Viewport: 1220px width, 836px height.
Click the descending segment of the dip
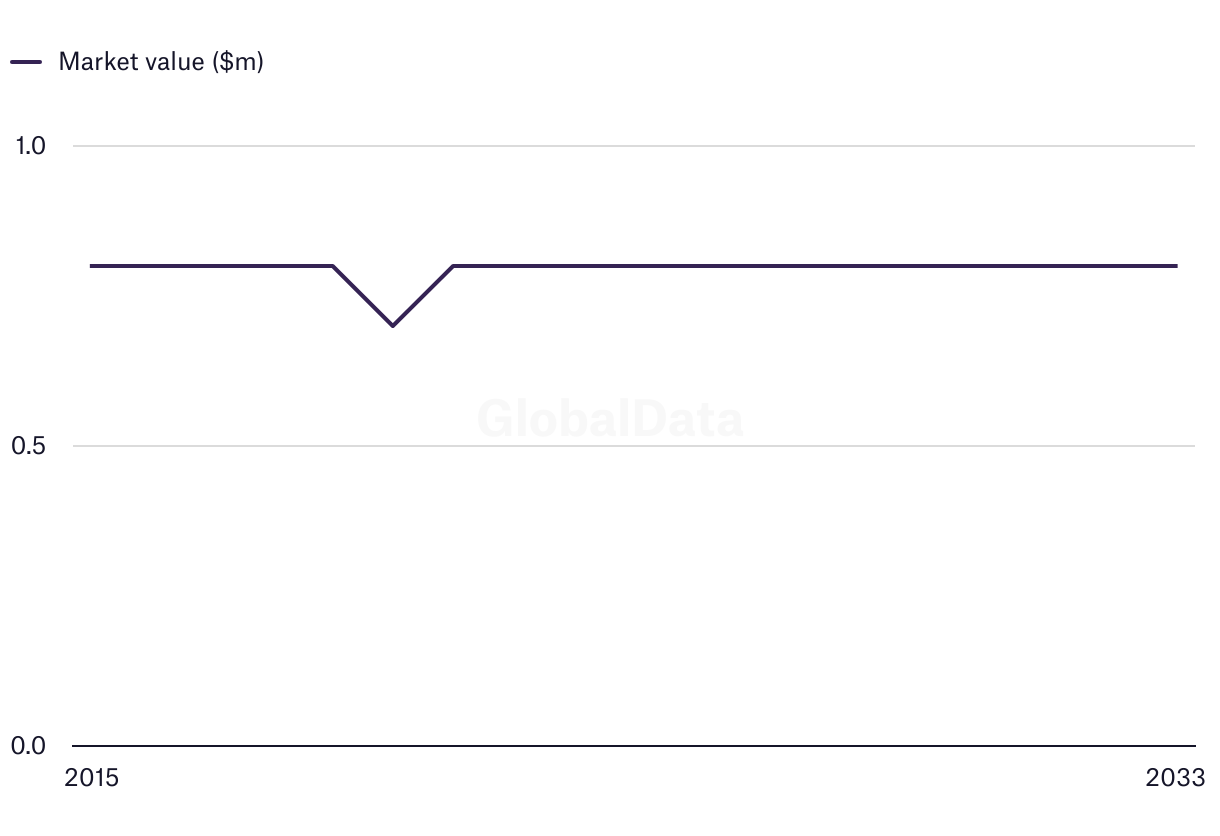point(362,296)
